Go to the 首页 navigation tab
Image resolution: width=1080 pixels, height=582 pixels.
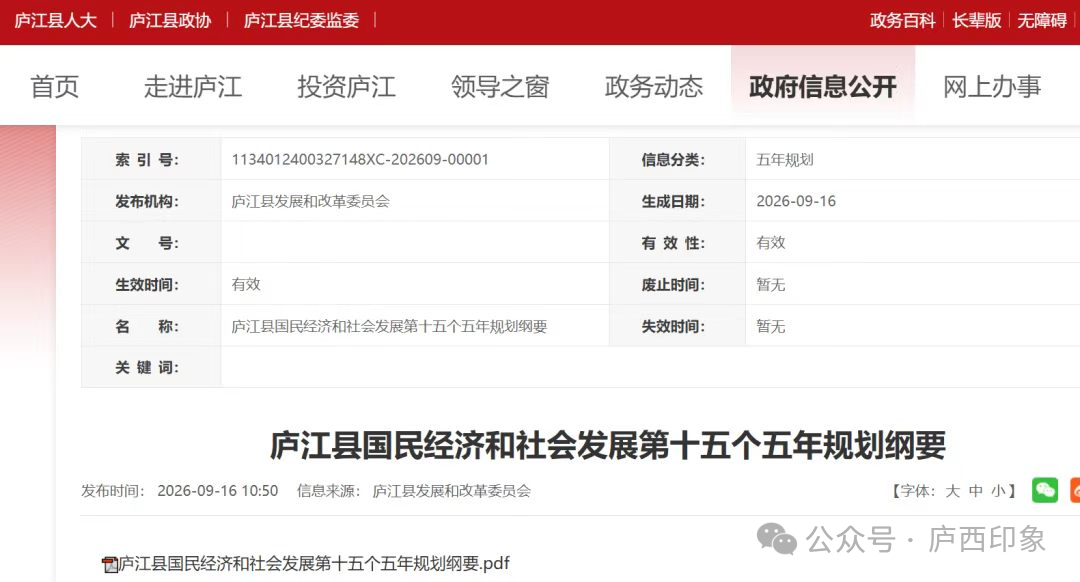(x=55, y=87)
